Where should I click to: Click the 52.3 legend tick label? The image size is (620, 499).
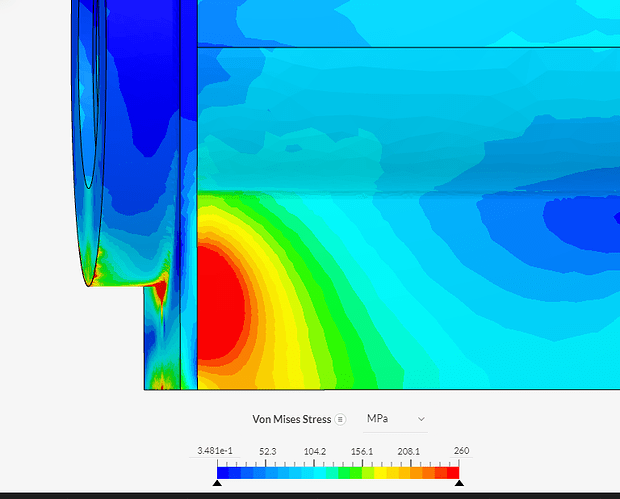click(268, 451)
